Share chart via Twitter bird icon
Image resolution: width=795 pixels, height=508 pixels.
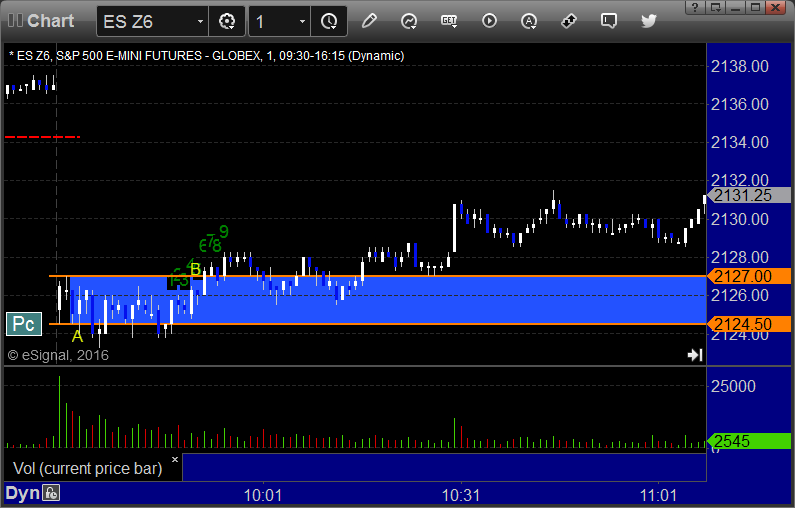point(648,21)
